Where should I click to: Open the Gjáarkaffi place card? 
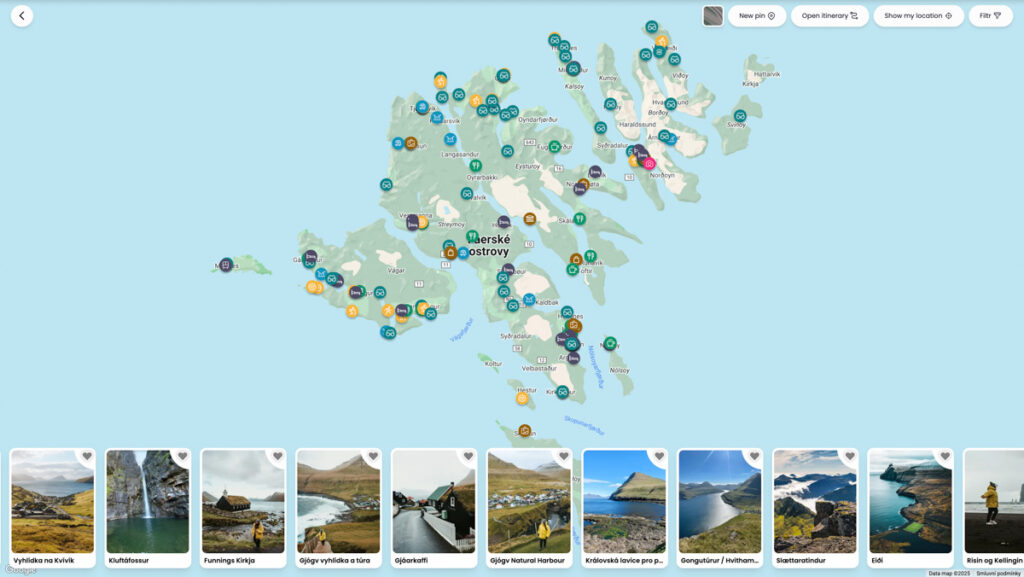432,505
